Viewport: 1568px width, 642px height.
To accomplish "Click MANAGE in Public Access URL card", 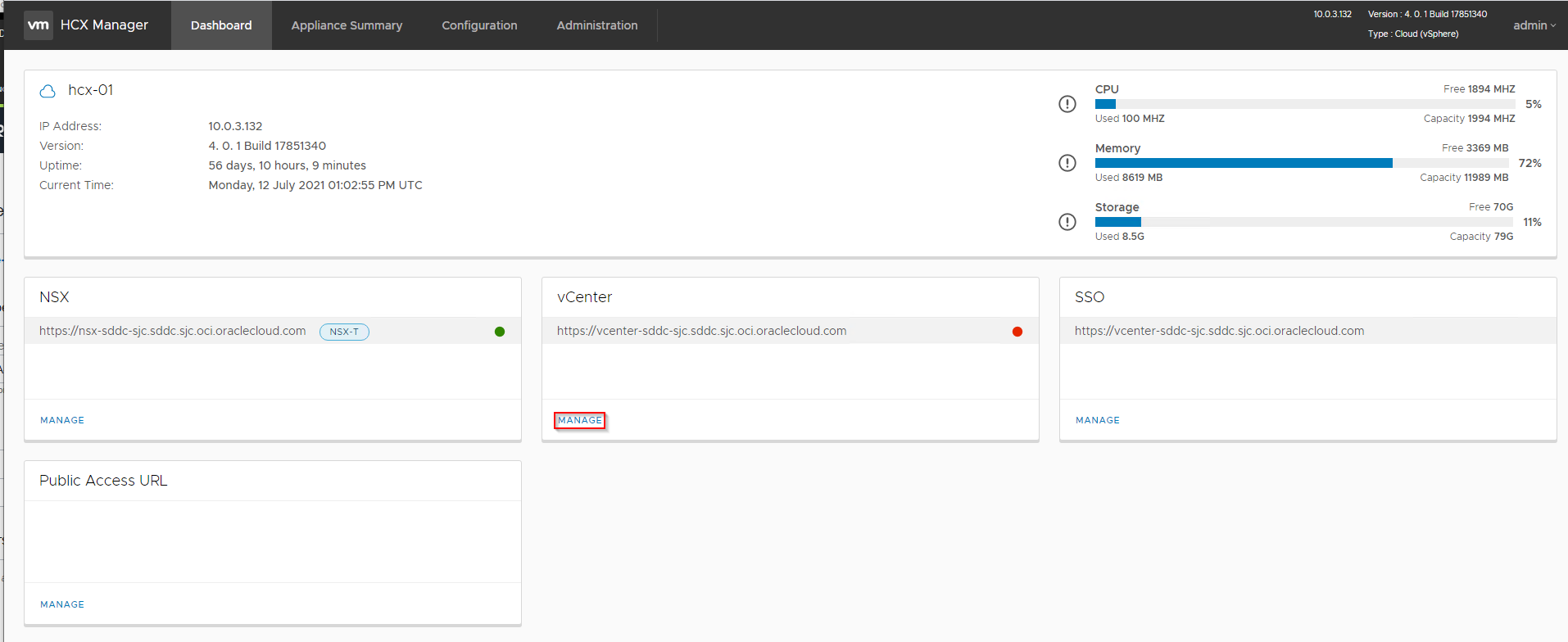I will (x=62, y=604).
